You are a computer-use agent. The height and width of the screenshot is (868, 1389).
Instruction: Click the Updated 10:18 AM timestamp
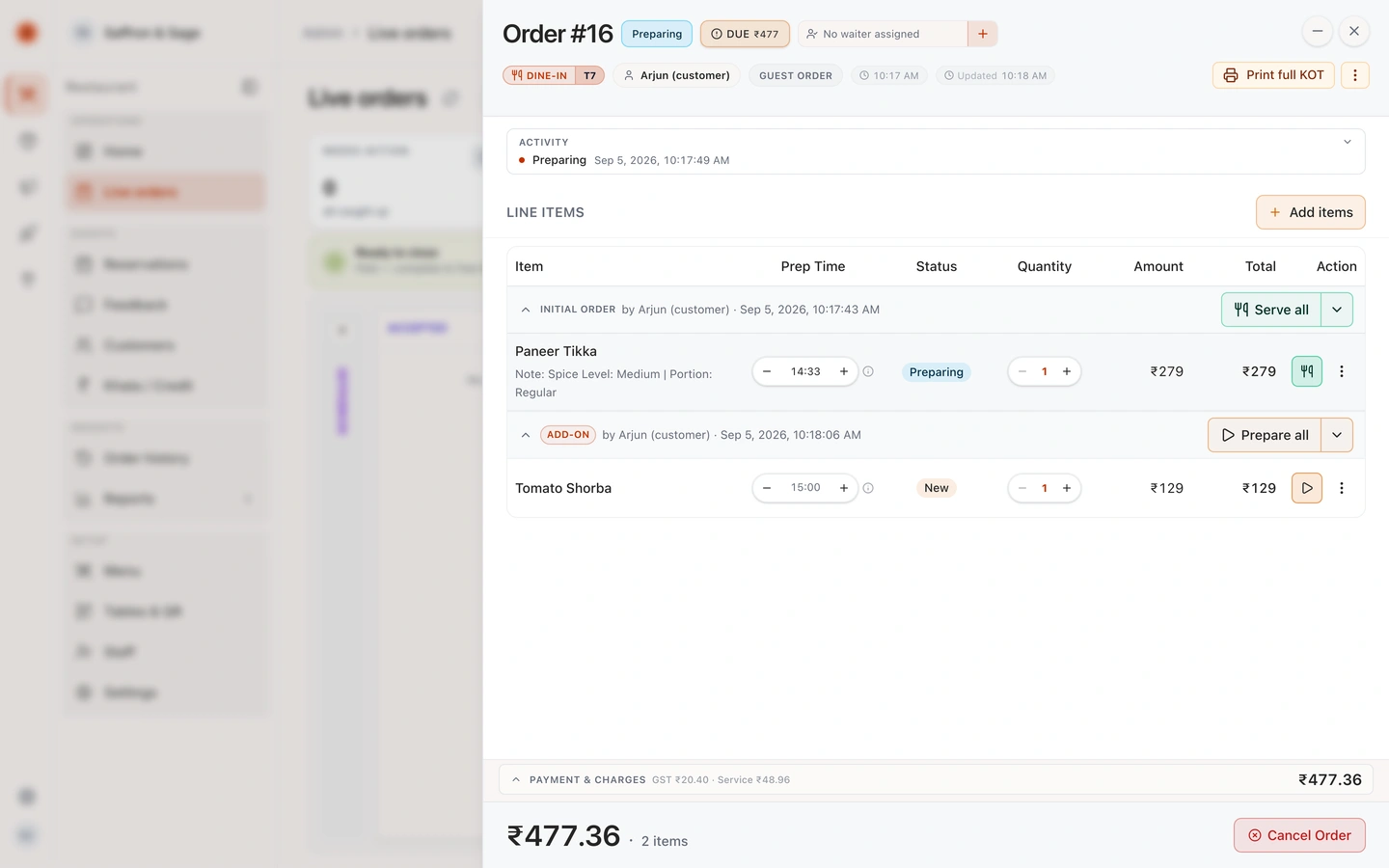click(995, 75)
